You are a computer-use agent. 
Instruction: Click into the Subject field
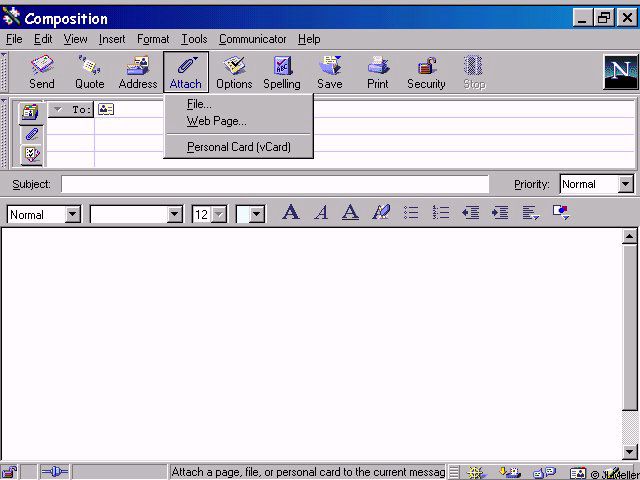click(275, 184)
